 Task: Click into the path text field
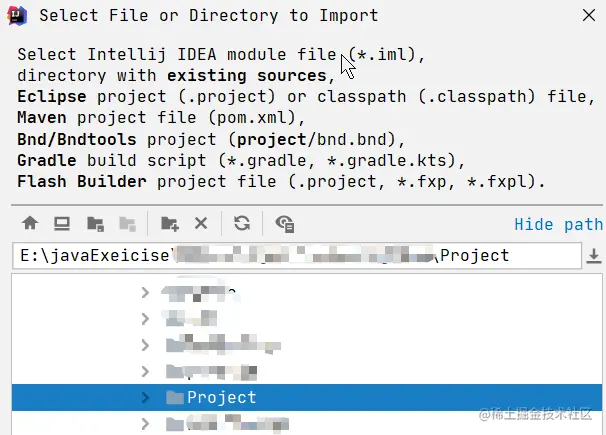[x=300, y=255]
